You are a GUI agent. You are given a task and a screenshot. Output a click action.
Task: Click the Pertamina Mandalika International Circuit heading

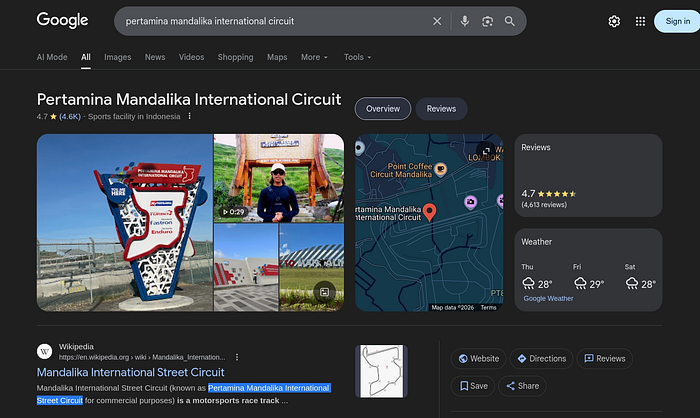coord(189,99)
